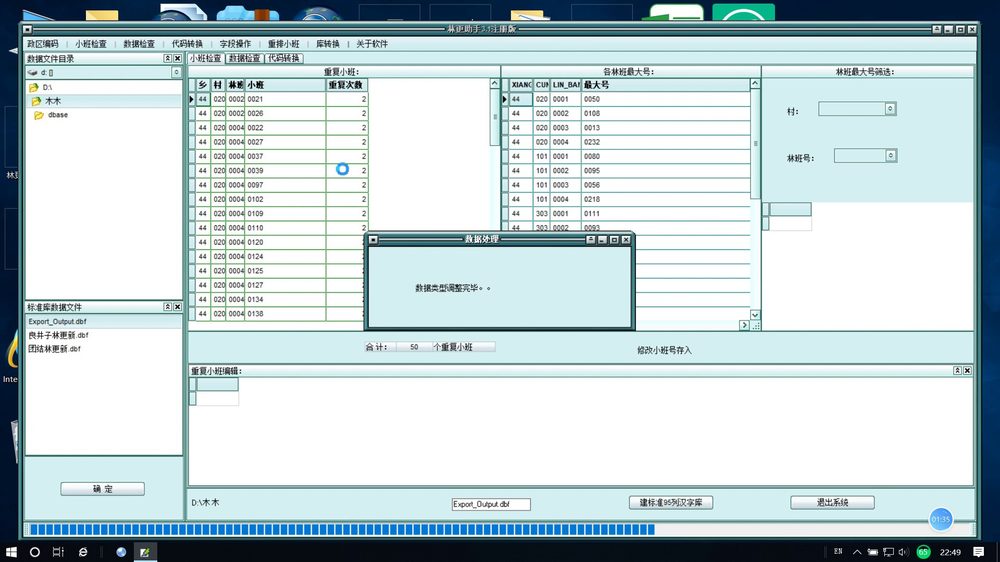Open the 数据检查 menu in menu bar
This screenshot has width=1000, height=562.
click(139, 44)
